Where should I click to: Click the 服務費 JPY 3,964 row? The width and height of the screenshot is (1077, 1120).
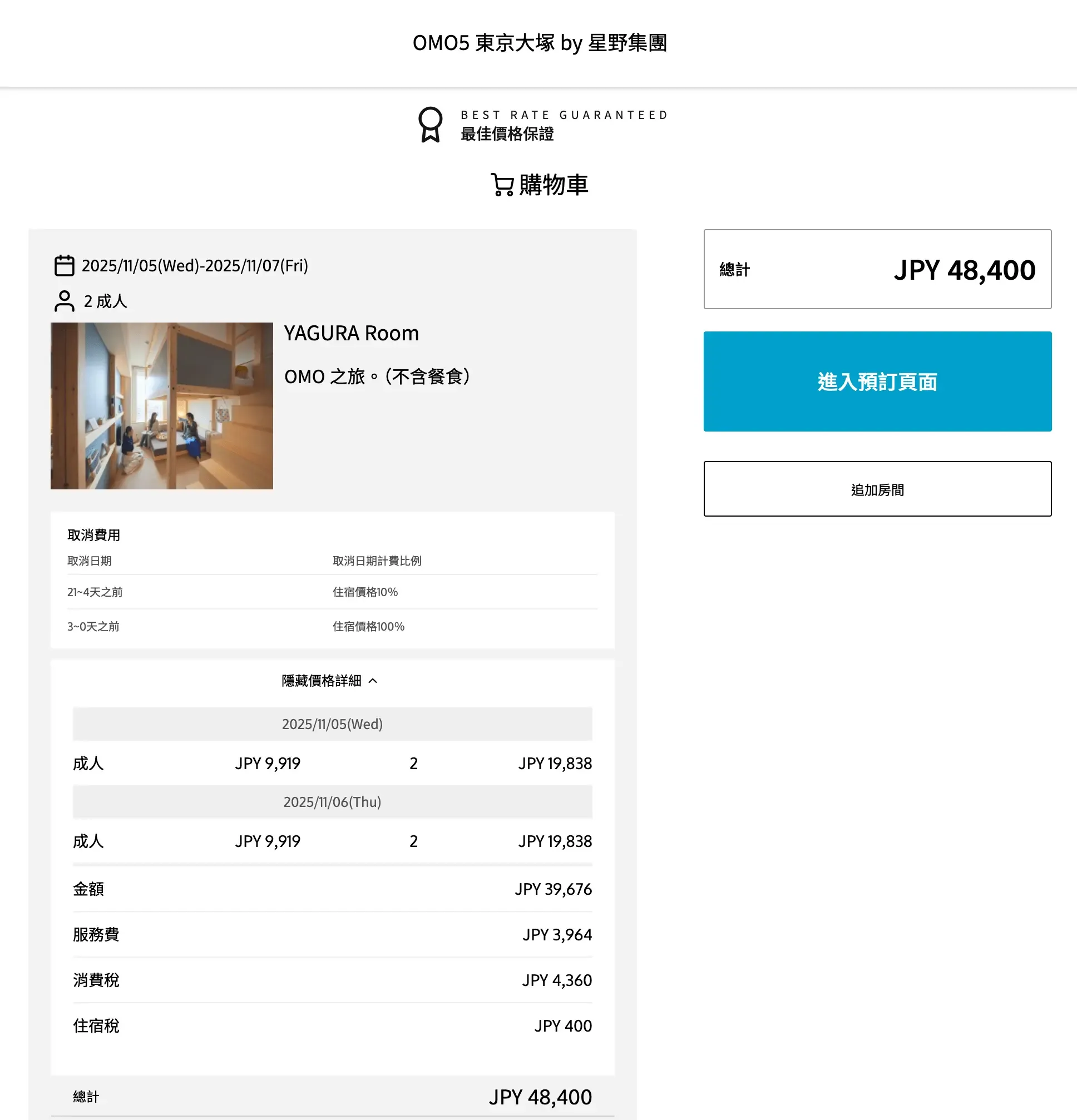click(x=332, y=934)
